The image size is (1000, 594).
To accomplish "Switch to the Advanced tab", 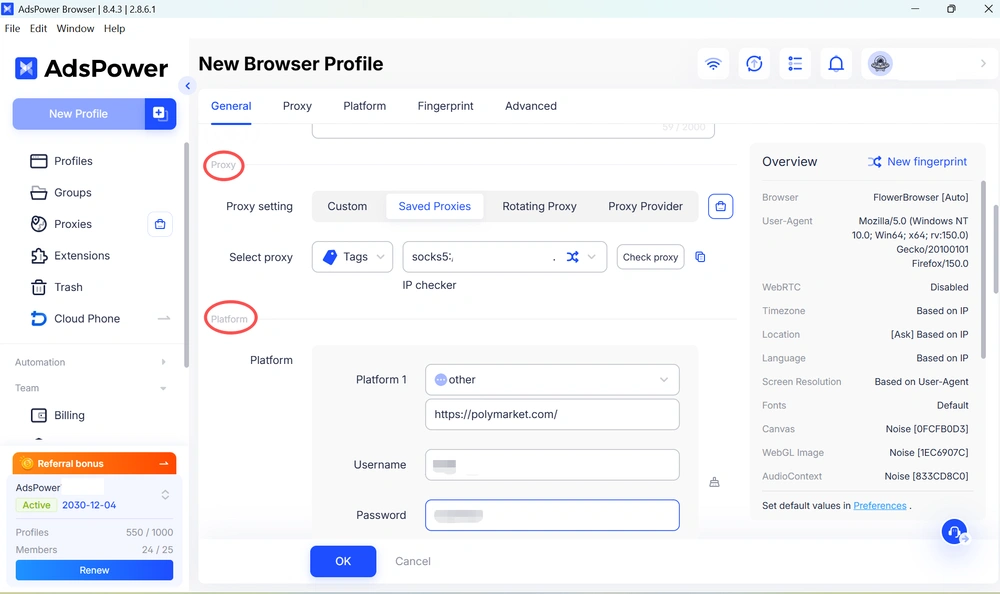I will point(531,106).
